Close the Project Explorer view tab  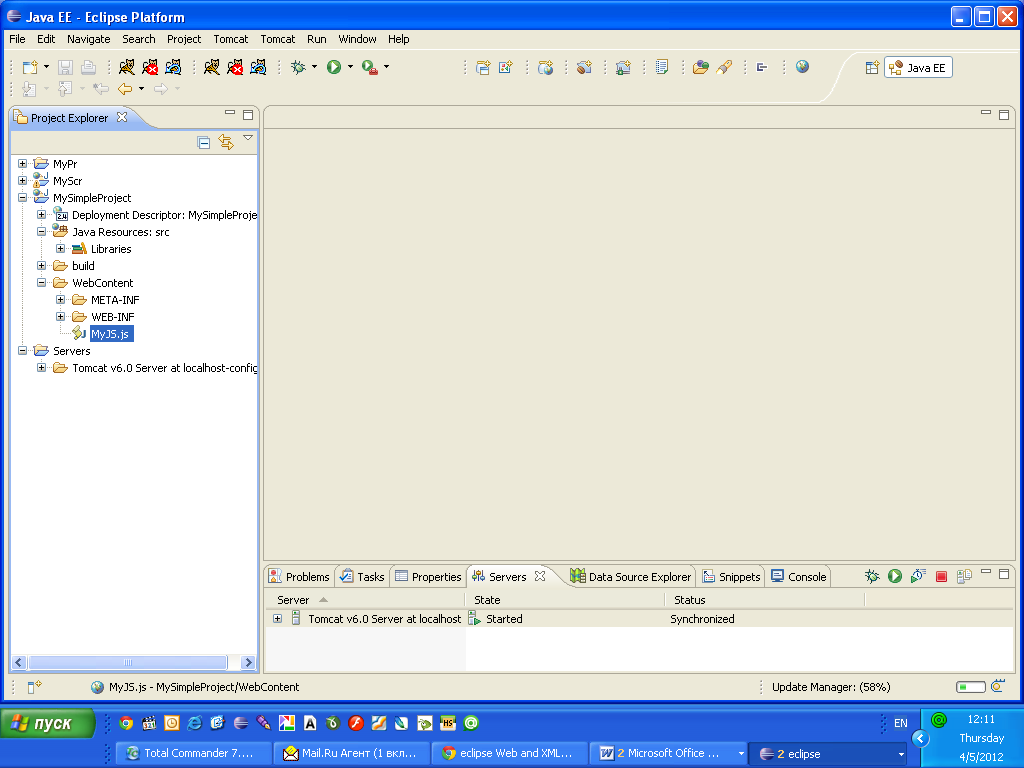coord(122,117)
